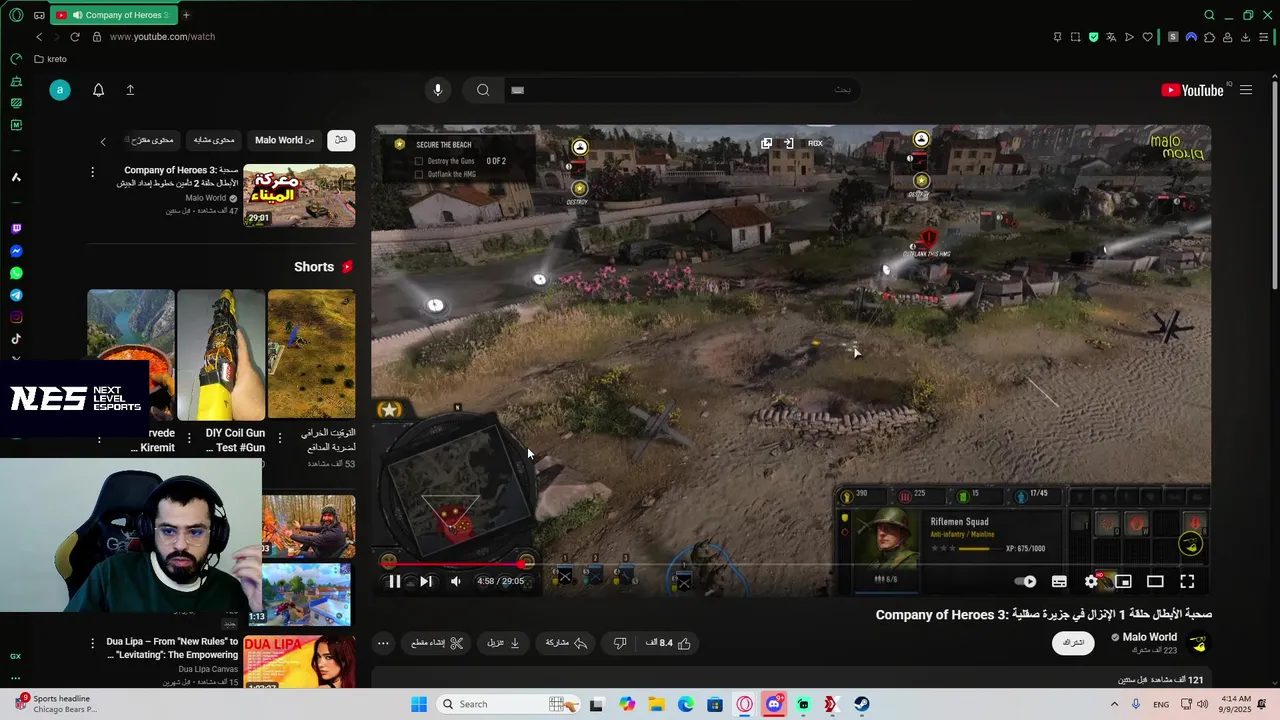Reload the page in browser toolbar
Viewport: 1280px width, 720px height.
pyautogui.click(x=74, y=37)
